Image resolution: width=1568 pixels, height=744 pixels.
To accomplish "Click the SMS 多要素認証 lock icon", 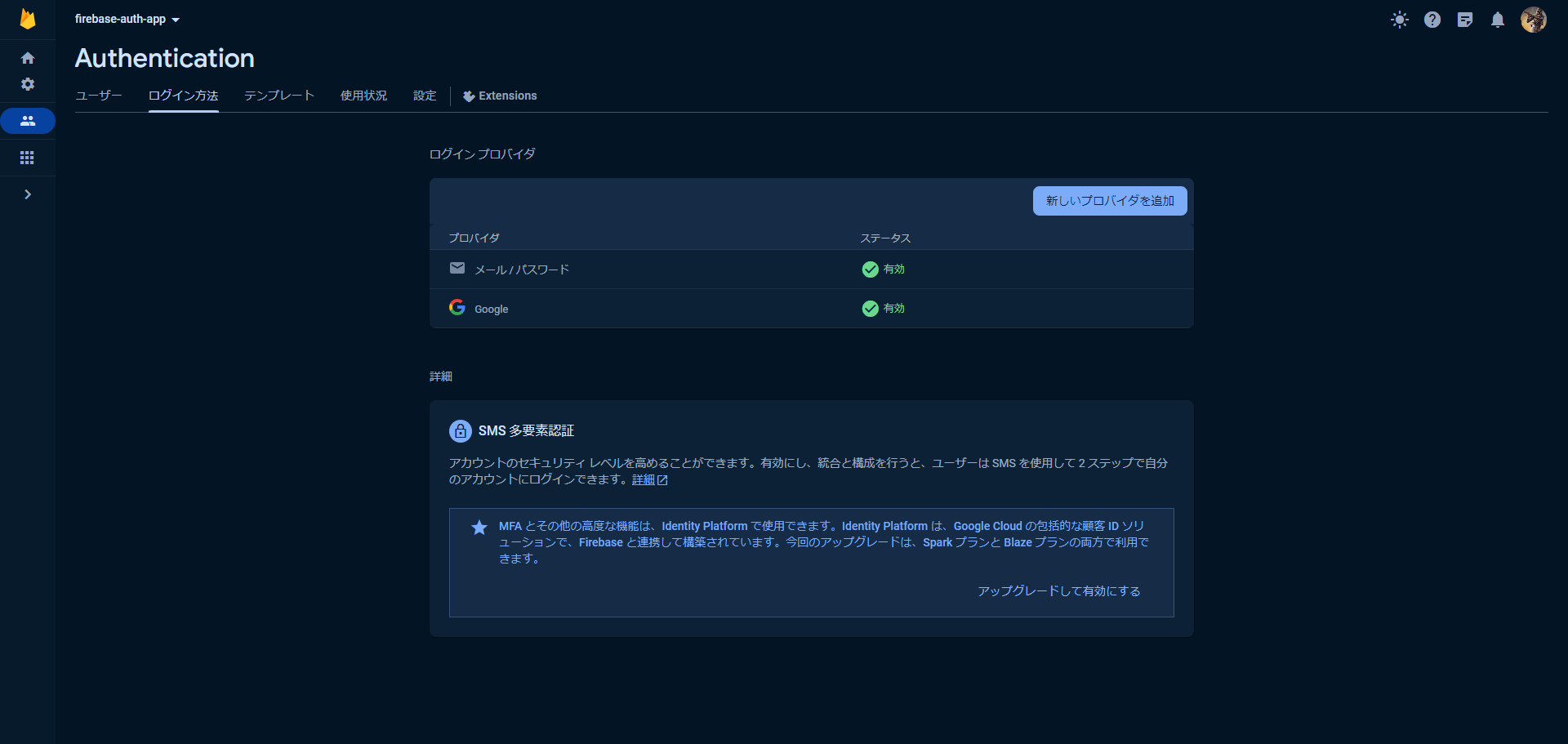I will click(x=461, y=430).
